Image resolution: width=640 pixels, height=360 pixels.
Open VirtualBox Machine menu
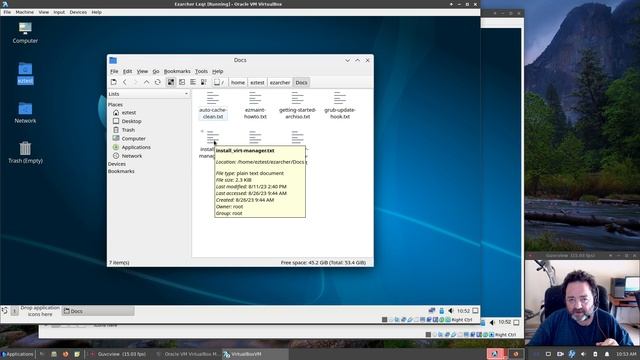pos(24,12)
